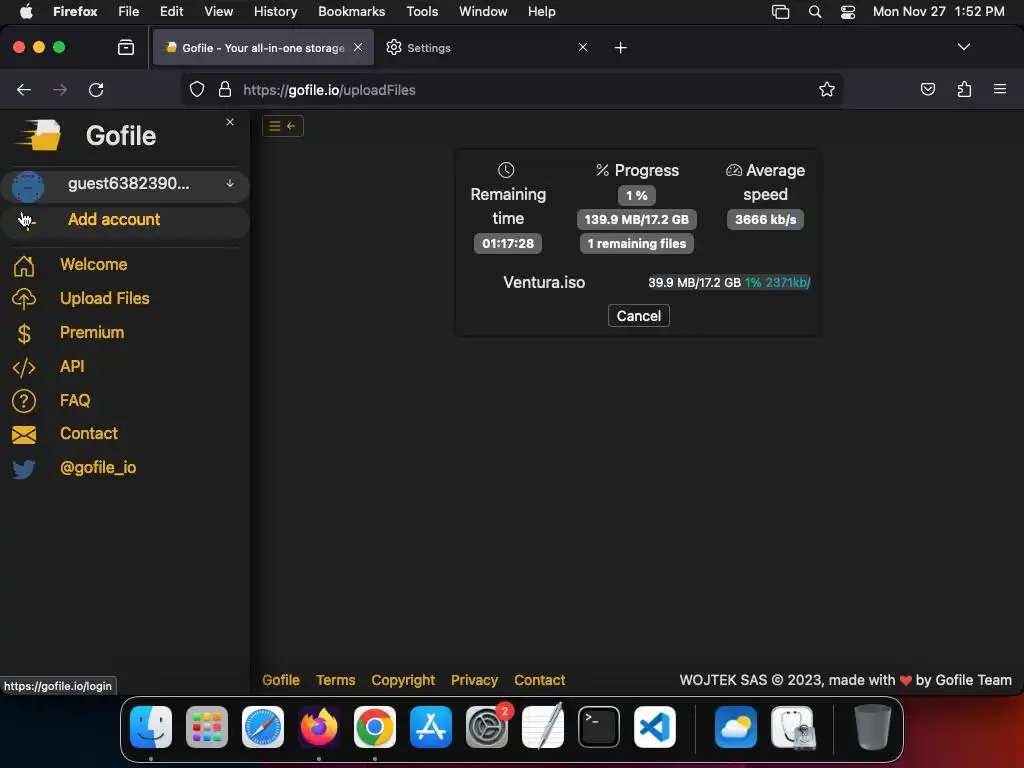
Task: Open the API page
Action: pos(72,366)
